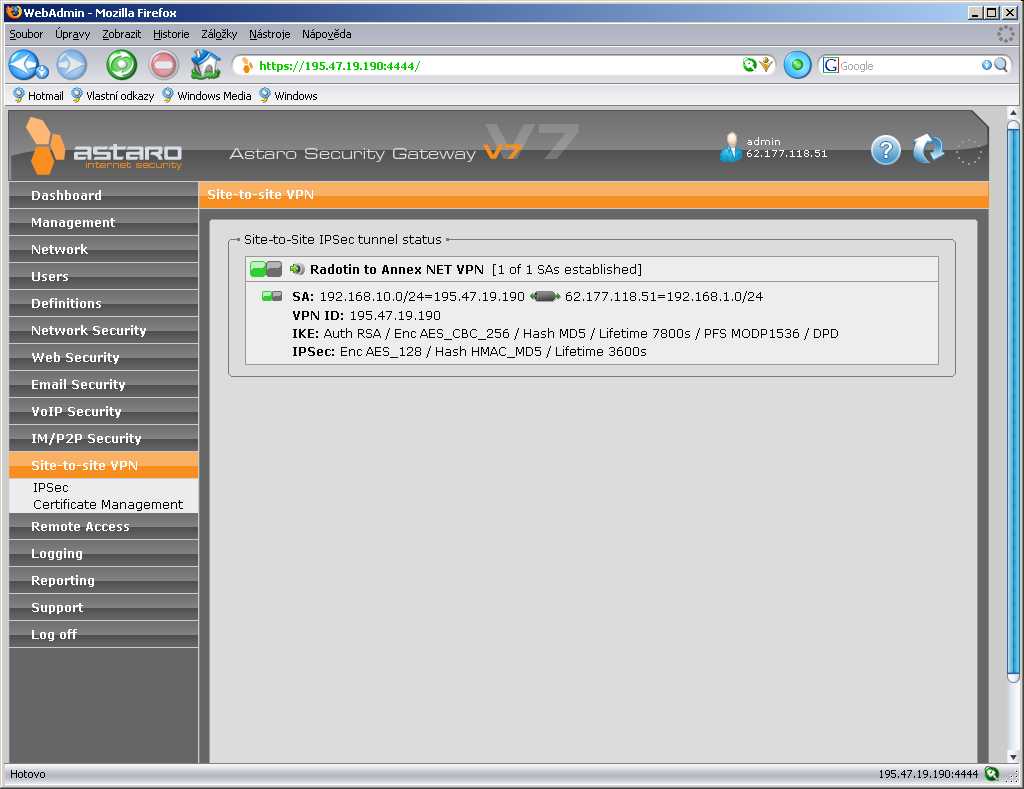Toggle the Radotin to Annex NET VPN status switch

tap(266, 269)
